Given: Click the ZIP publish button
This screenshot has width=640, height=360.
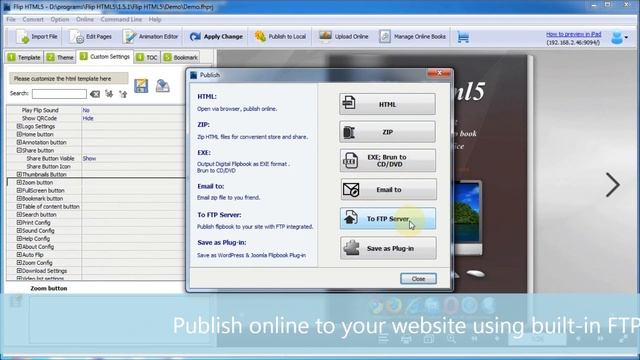Looking at the screenshot, I should [x=387, y=132].
